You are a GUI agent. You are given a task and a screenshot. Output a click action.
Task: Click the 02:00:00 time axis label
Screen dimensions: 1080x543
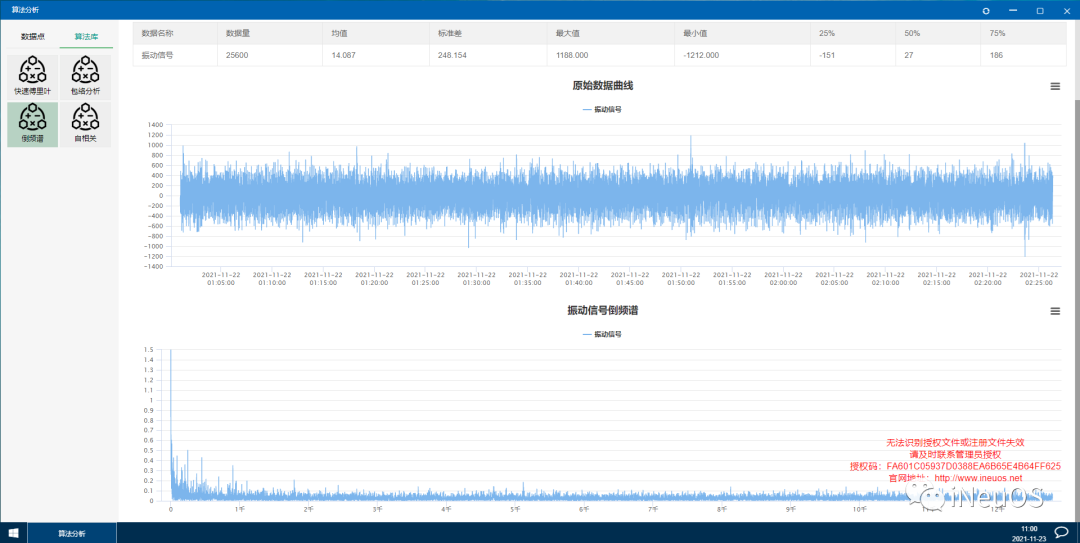tap(782, 278)
